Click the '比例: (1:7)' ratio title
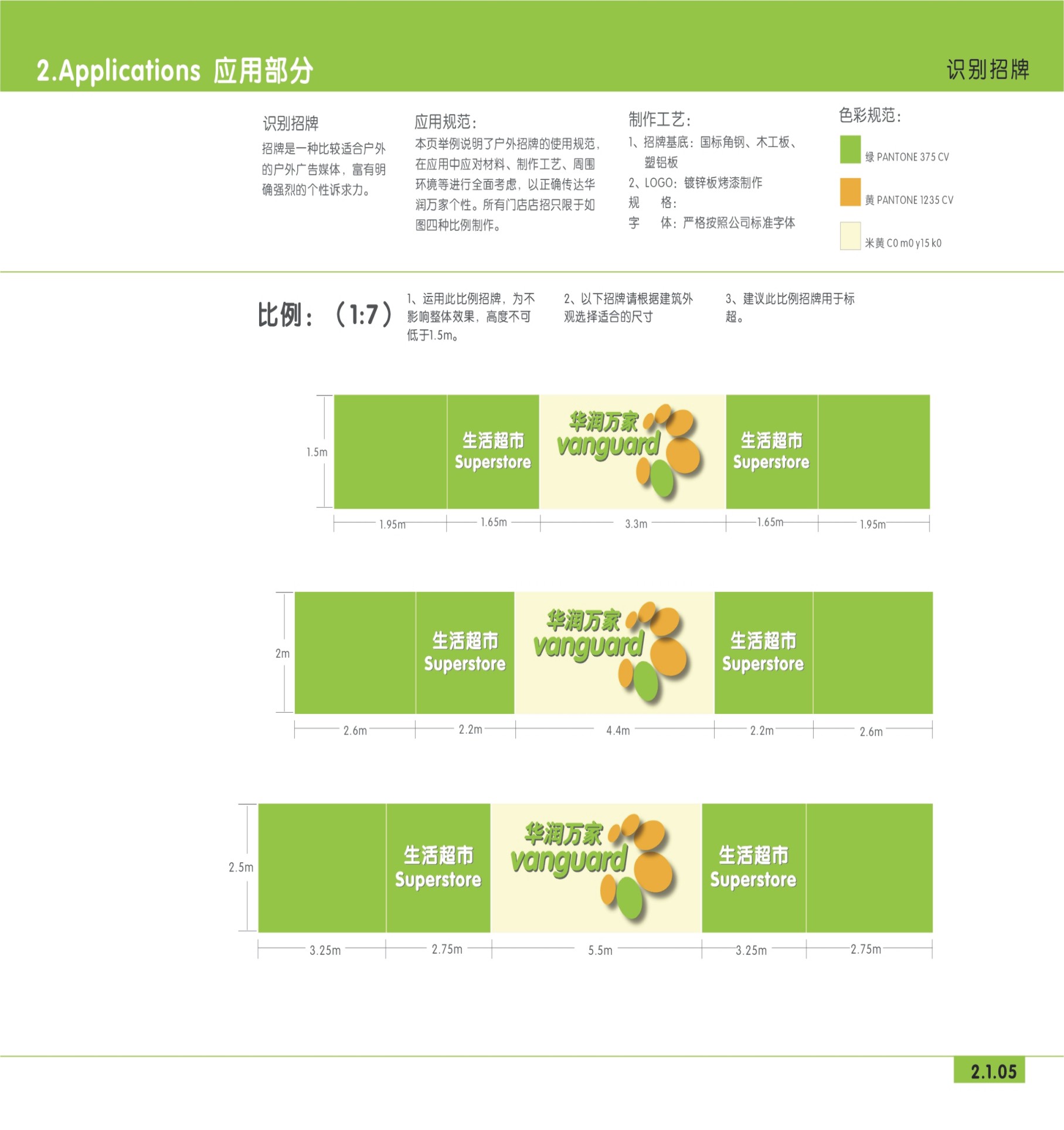Screen dimensions: 1064x1130 tap(325, 315)
